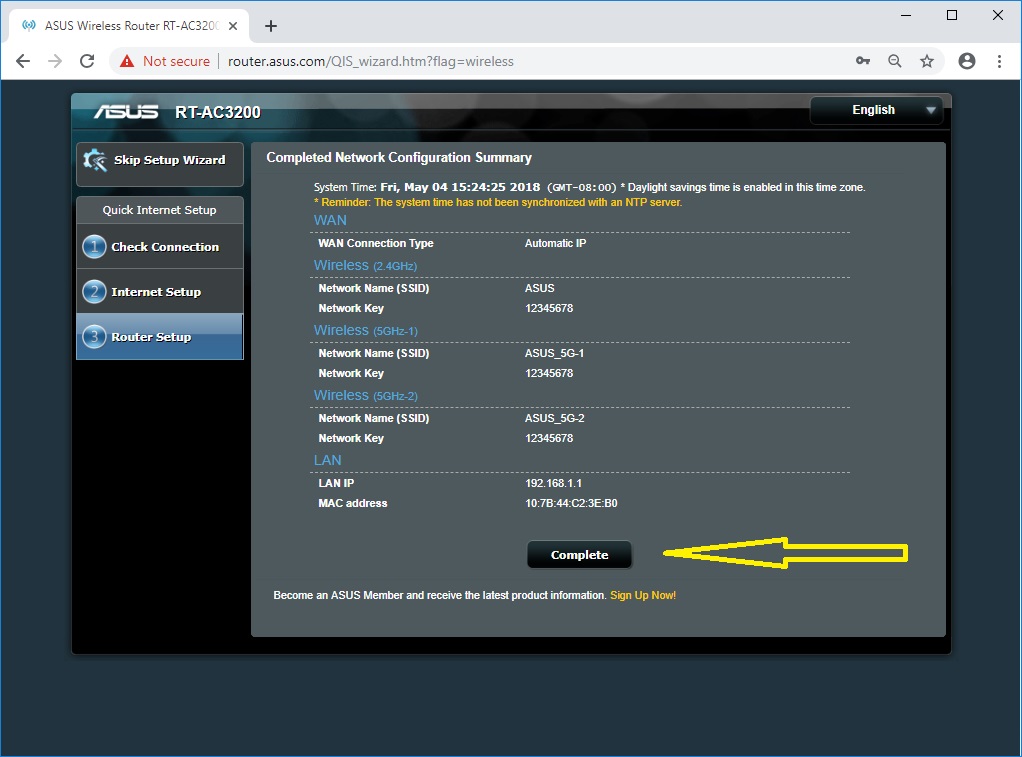Open the Chrome profile avatar
The height and width of the screenshot is (757, 1022).
(x=967, y=61)
